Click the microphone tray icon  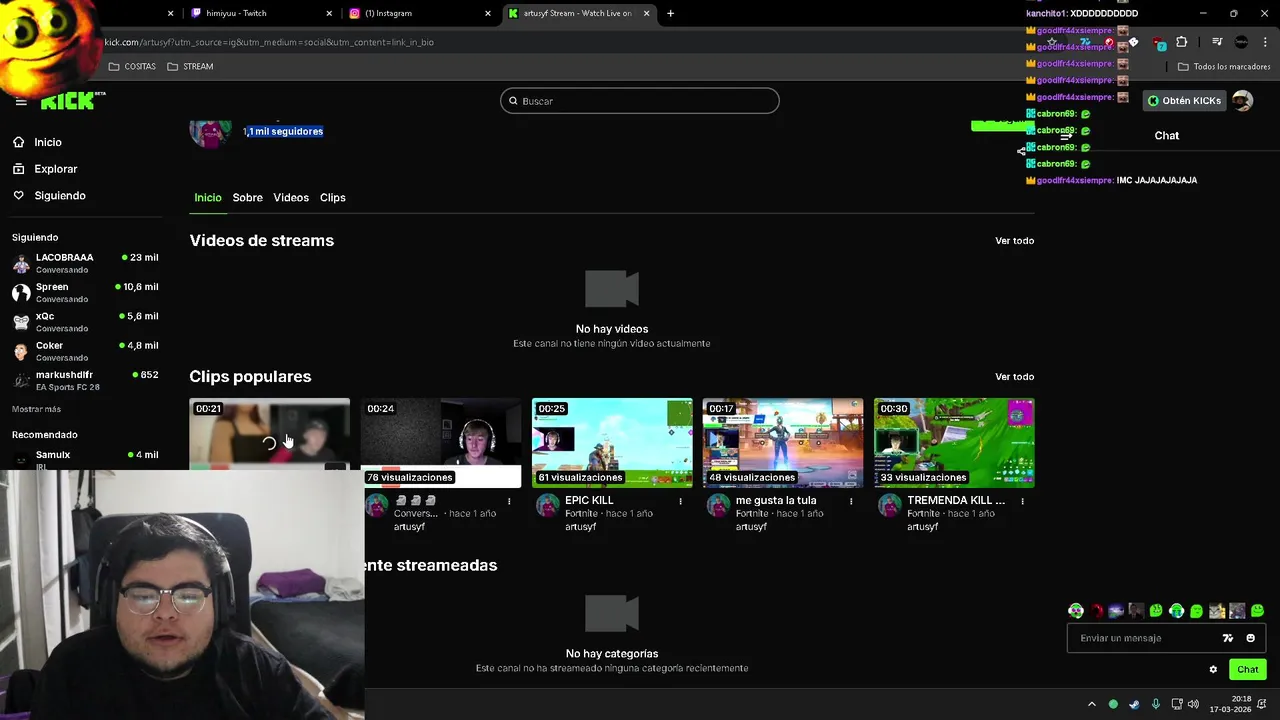coord(1156,704)
